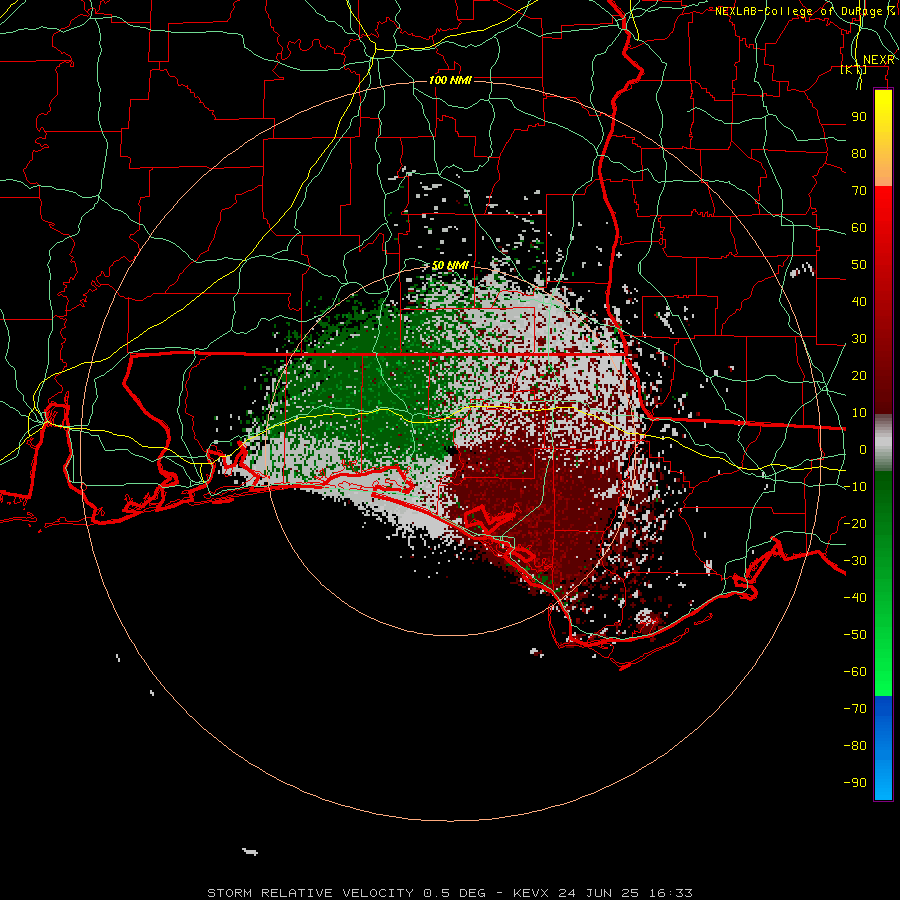Click the "NEXLAB-College of DuPage" header text
900x900 pixels.
coord(799,11)
